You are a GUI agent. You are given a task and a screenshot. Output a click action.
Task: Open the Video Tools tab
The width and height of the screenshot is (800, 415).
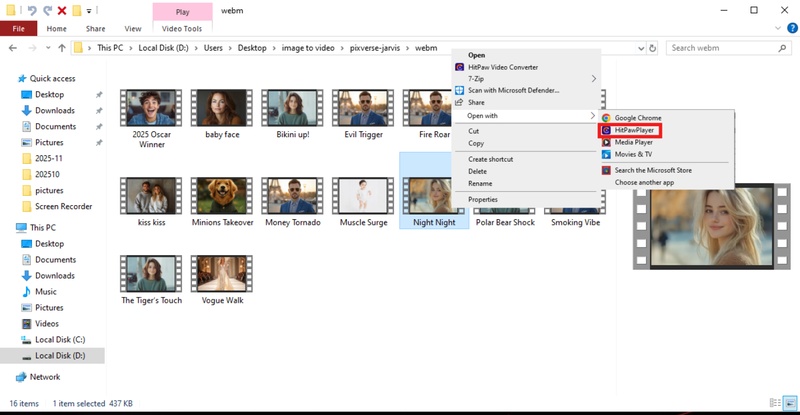(x=182, y=29)
